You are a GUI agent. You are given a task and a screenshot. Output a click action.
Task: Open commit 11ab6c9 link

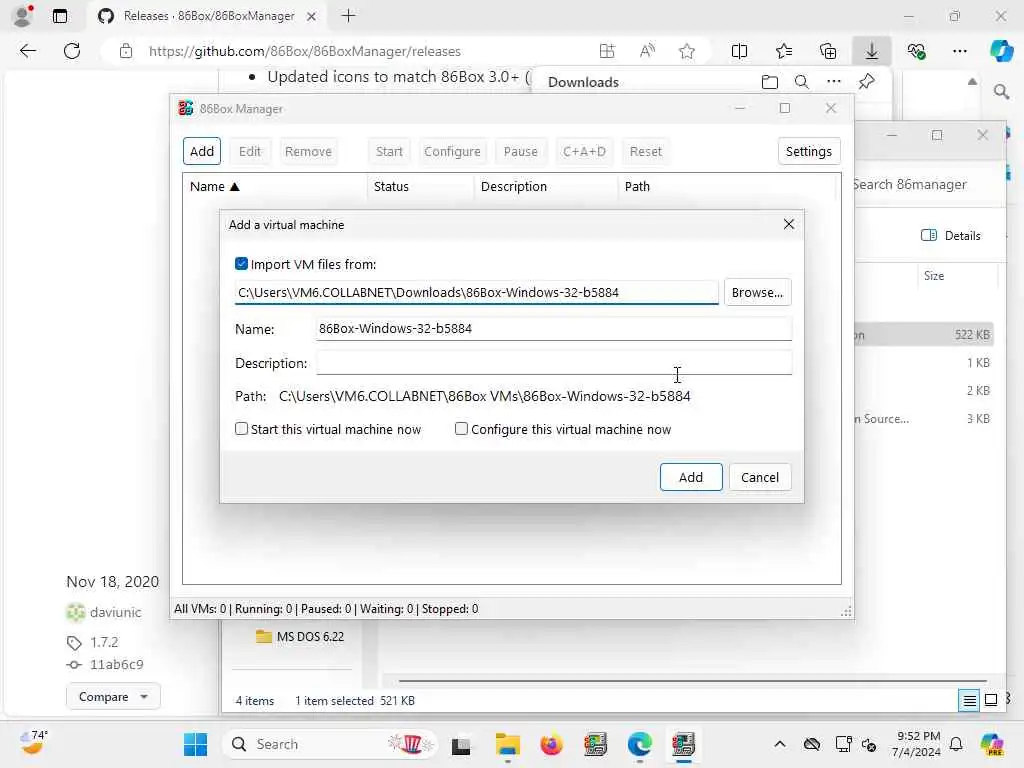(116, 664)
